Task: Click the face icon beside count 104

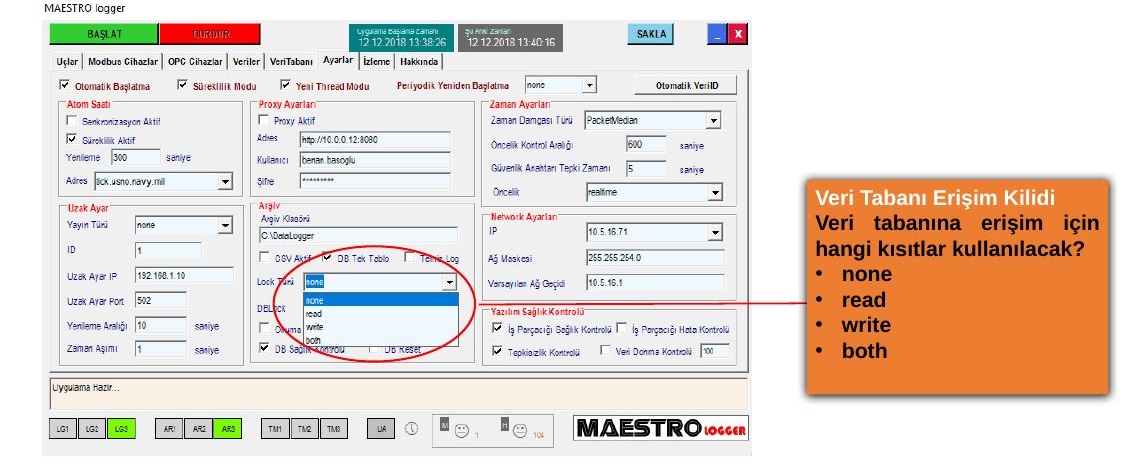Action: tap(519, 430)
